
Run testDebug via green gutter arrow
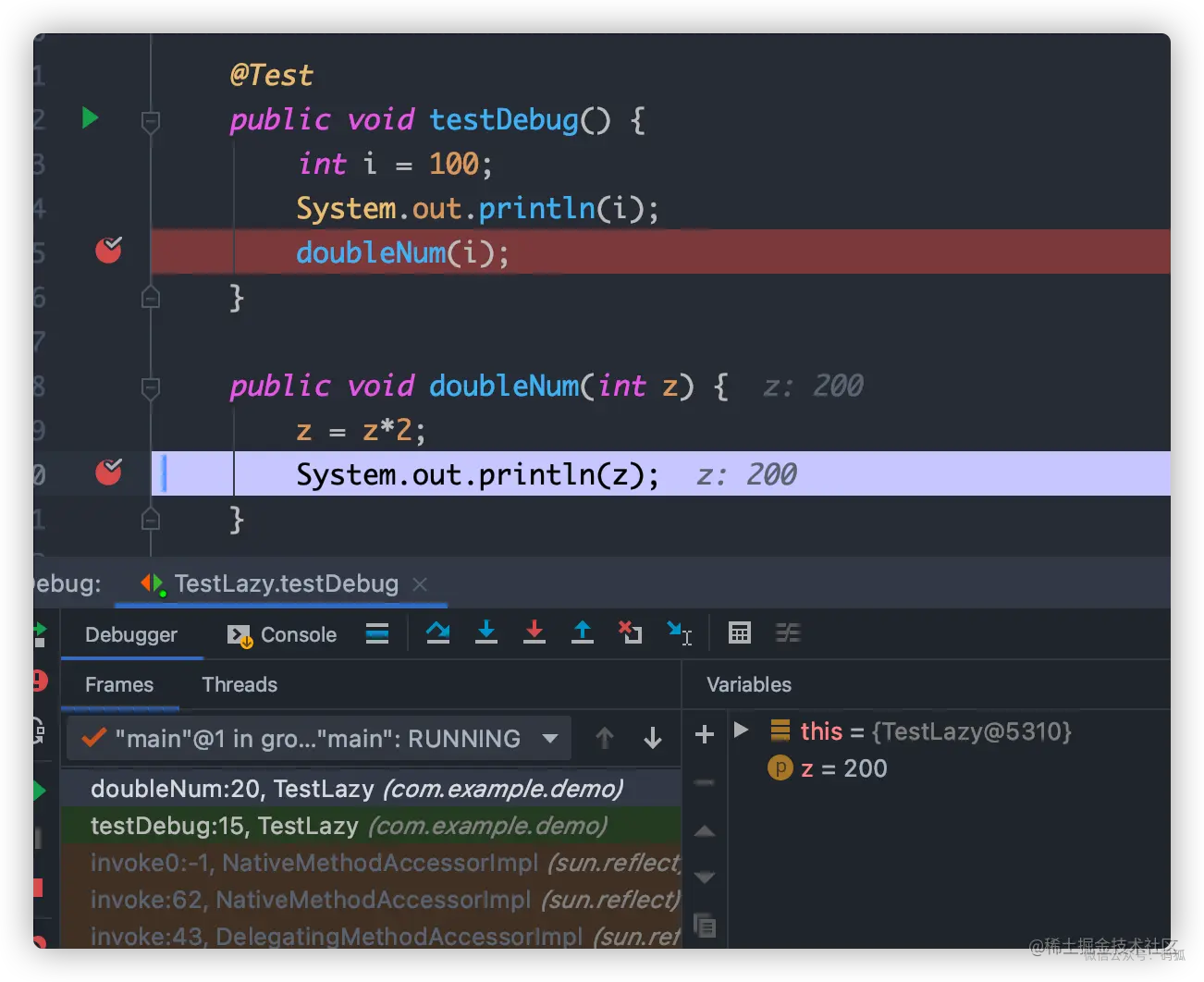[90, 118]
